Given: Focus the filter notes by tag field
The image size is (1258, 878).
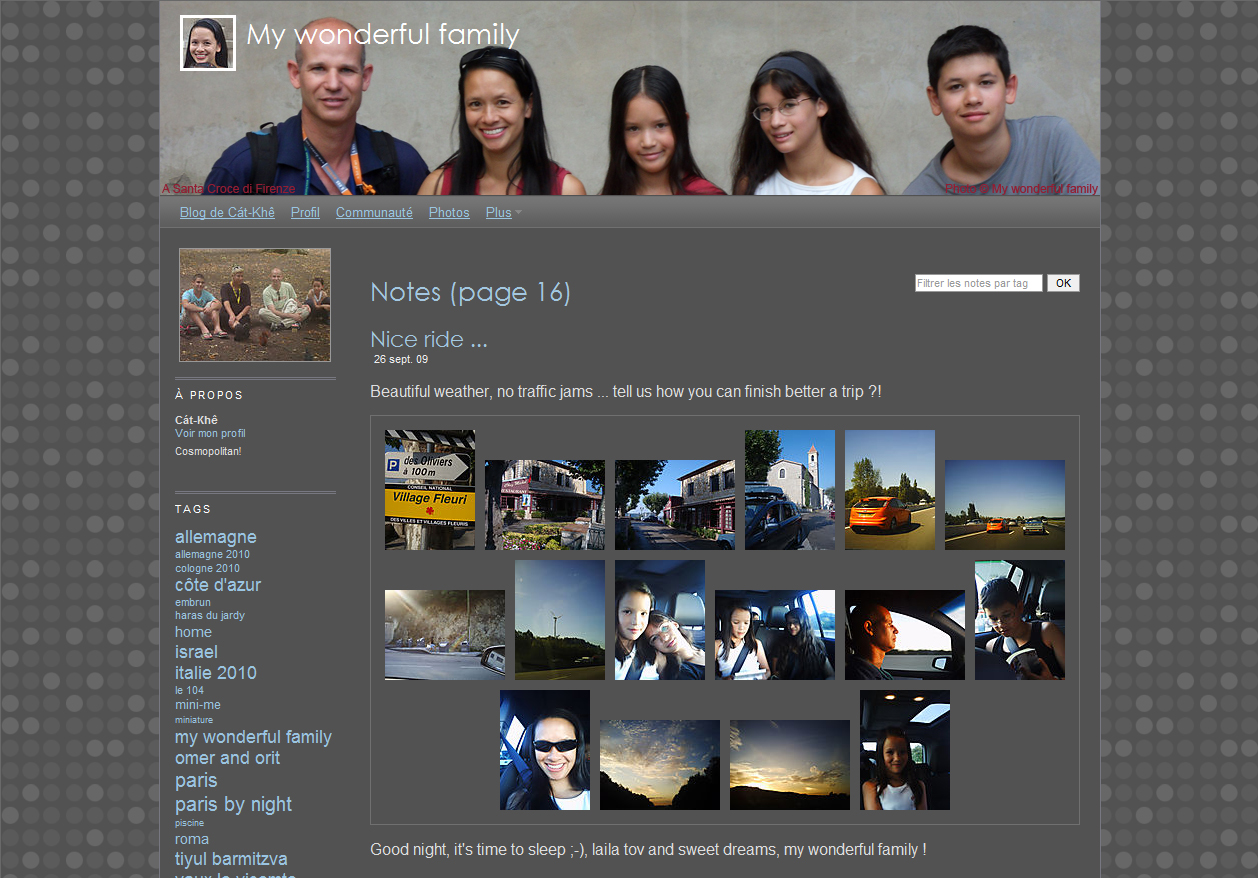Looking at the screenshot, I should (x=978, y=283).
